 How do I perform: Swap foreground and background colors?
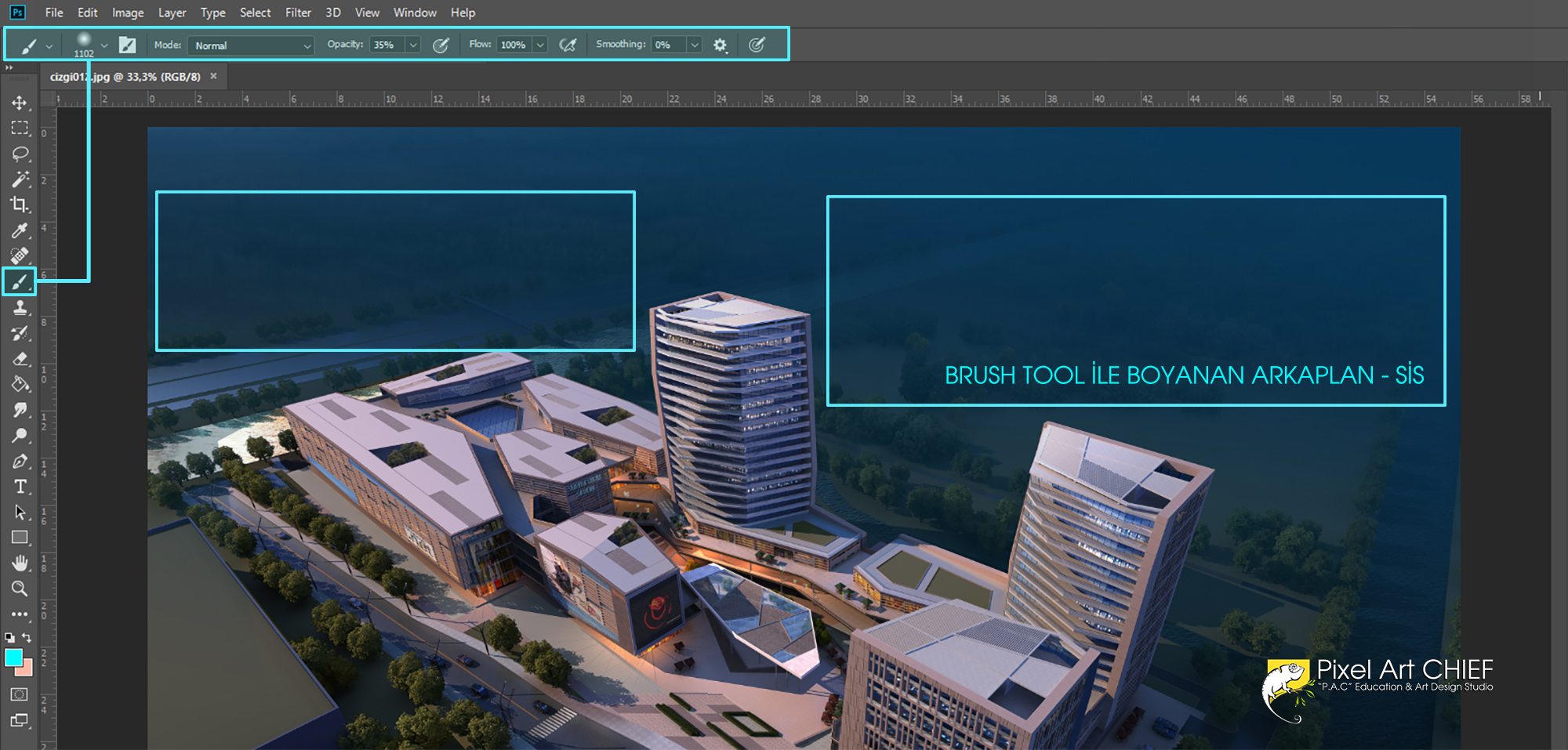[27, 637]
